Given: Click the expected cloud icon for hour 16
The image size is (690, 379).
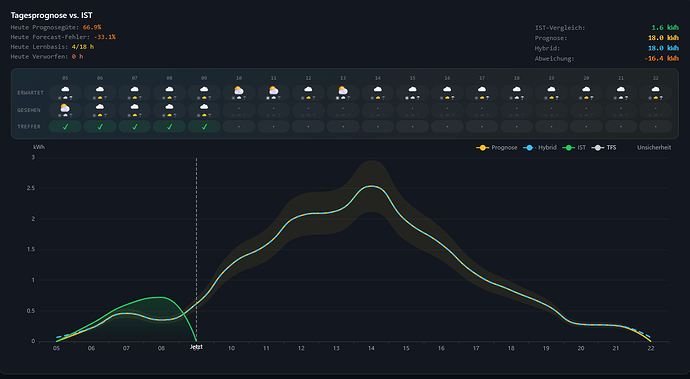Looking at the screenshot, I should click(x=447, y=89).
